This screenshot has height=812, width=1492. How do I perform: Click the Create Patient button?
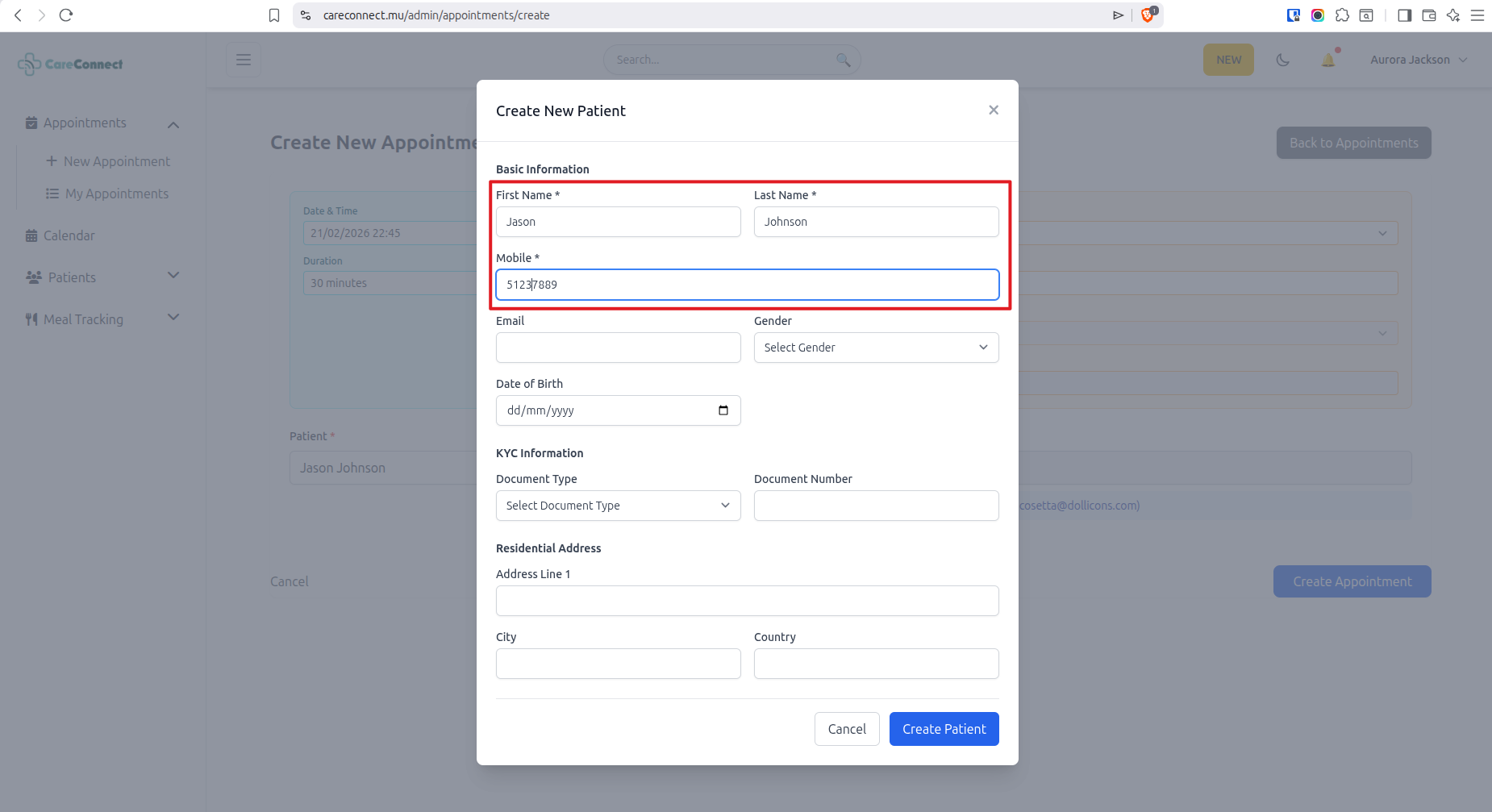pyautogui.click(x=944, y=729)
